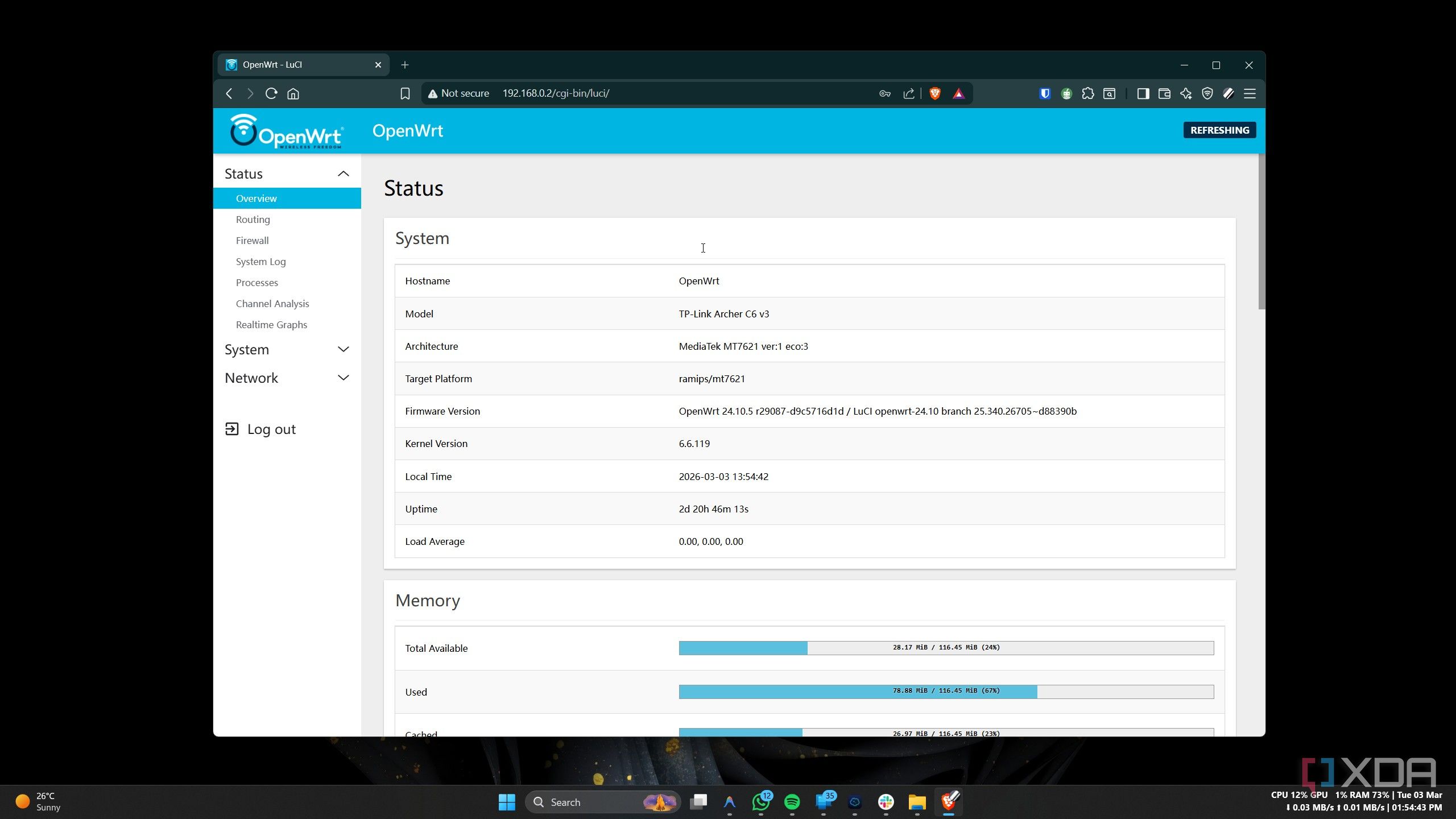This screenshot has height=819, width=1456.
Task: Click kernel version value 6.6.119
Action: pos(694,443)
